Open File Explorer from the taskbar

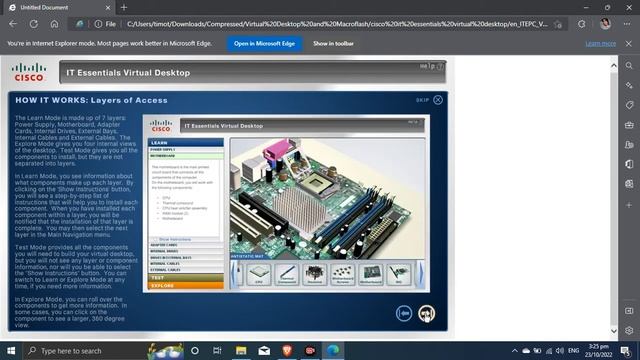[x=241, y=351]
